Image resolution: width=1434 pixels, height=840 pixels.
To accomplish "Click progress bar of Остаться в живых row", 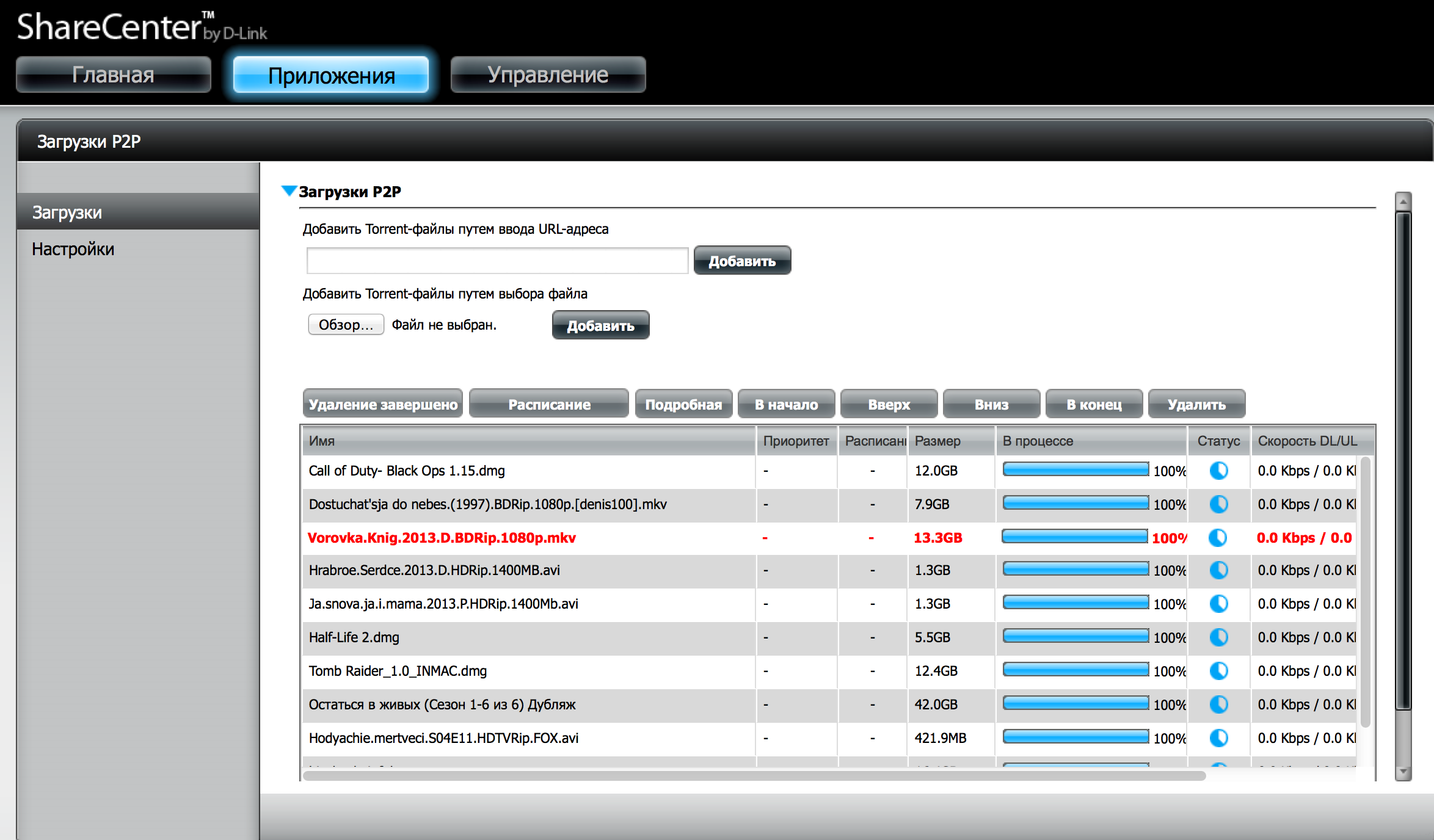I will click(1075, 704).
